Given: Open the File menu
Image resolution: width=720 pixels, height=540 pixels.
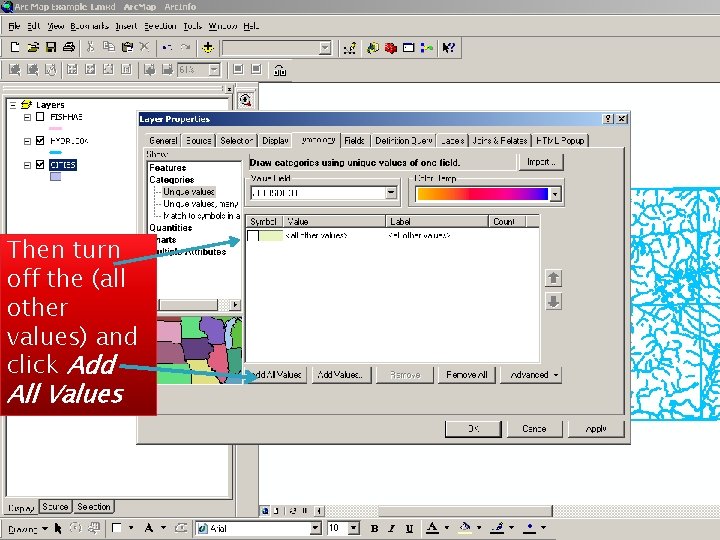Looking at the screenshot, I should point(14,26).
